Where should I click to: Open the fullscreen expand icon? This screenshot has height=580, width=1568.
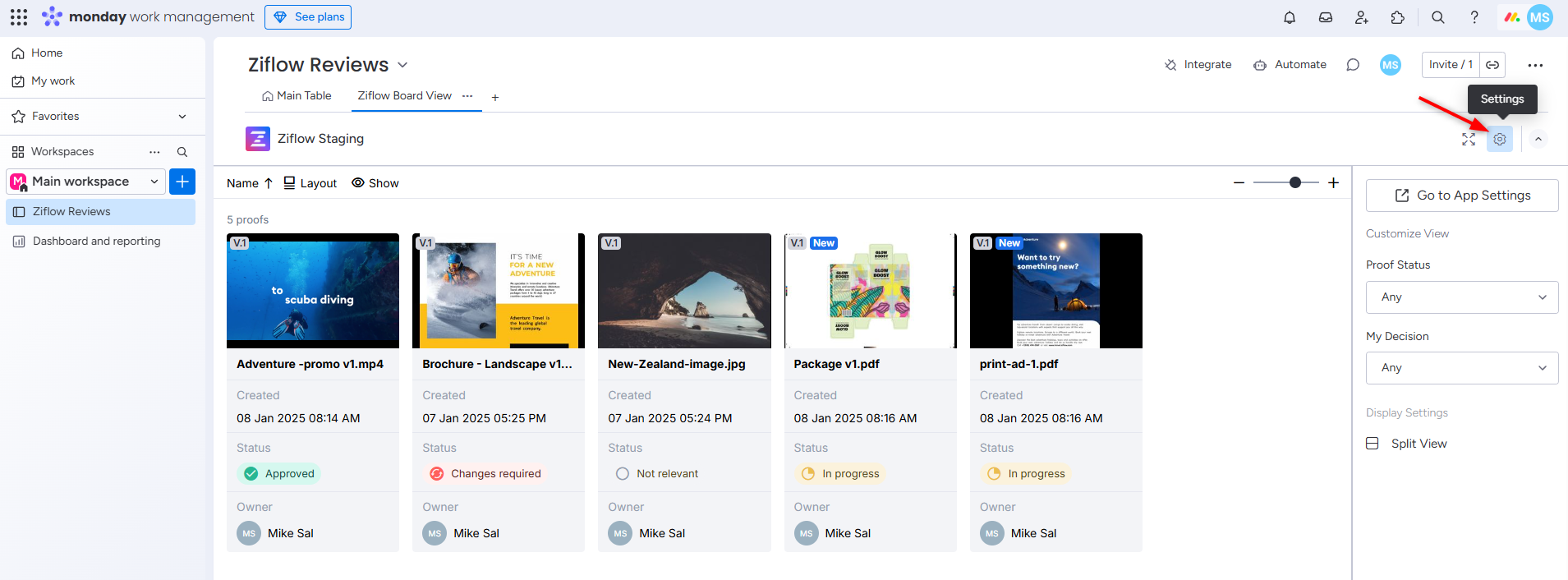(1469, 140)
